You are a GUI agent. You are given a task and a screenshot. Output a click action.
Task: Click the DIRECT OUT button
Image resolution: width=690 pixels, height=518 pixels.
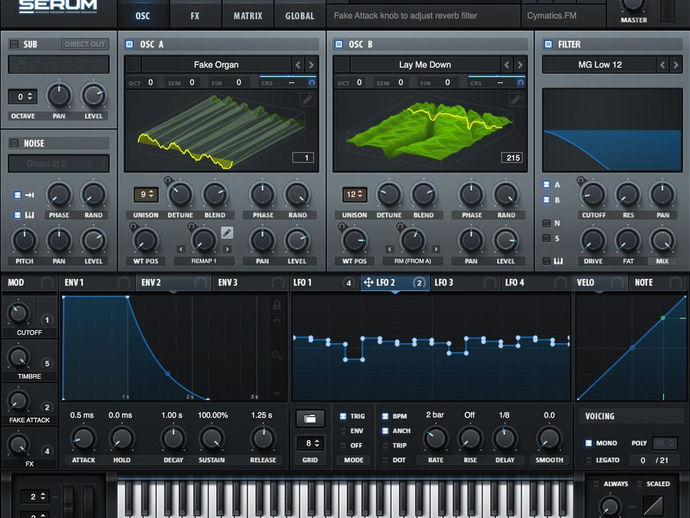coord(85,44)
